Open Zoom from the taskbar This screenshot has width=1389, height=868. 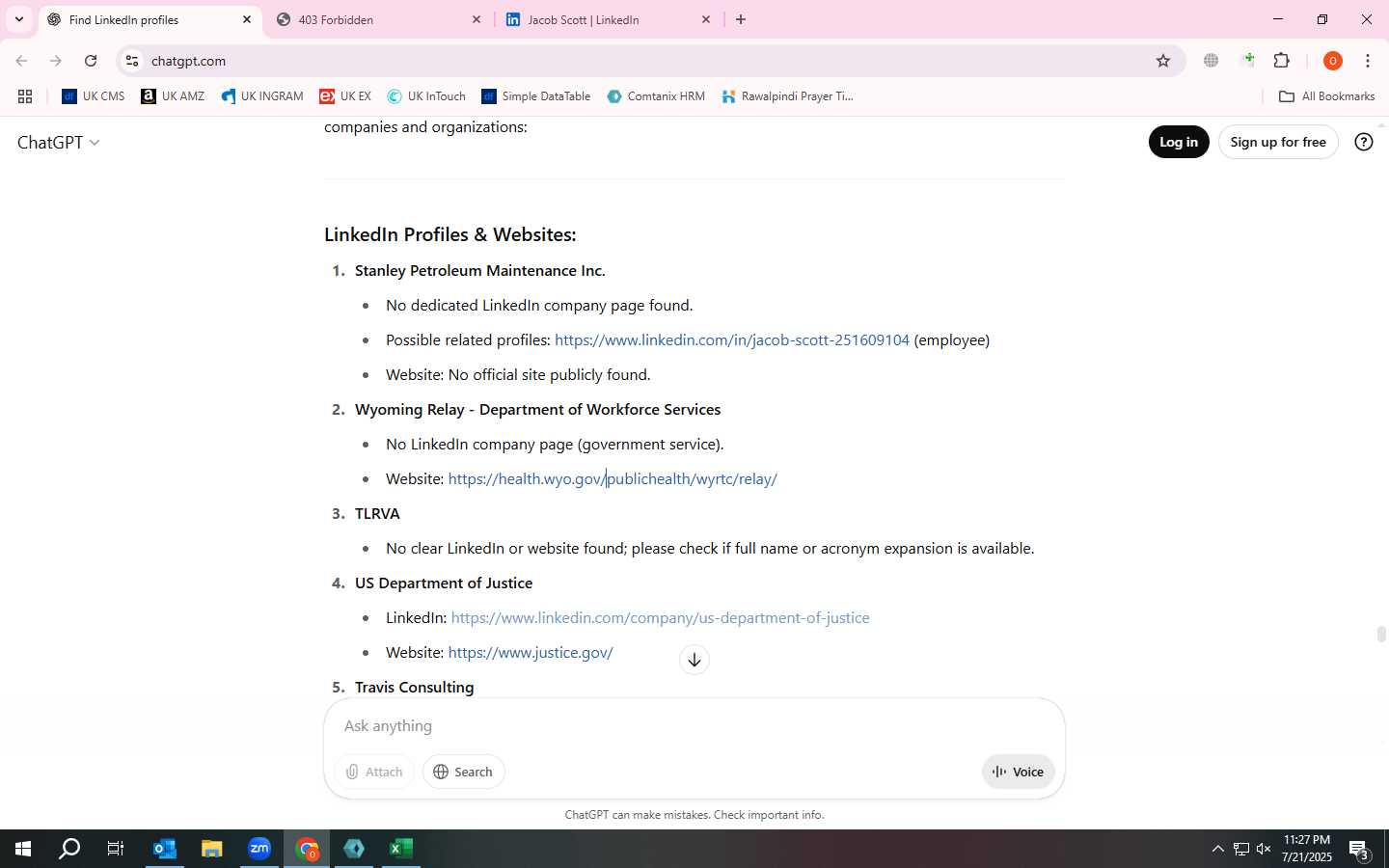point(259,849)
